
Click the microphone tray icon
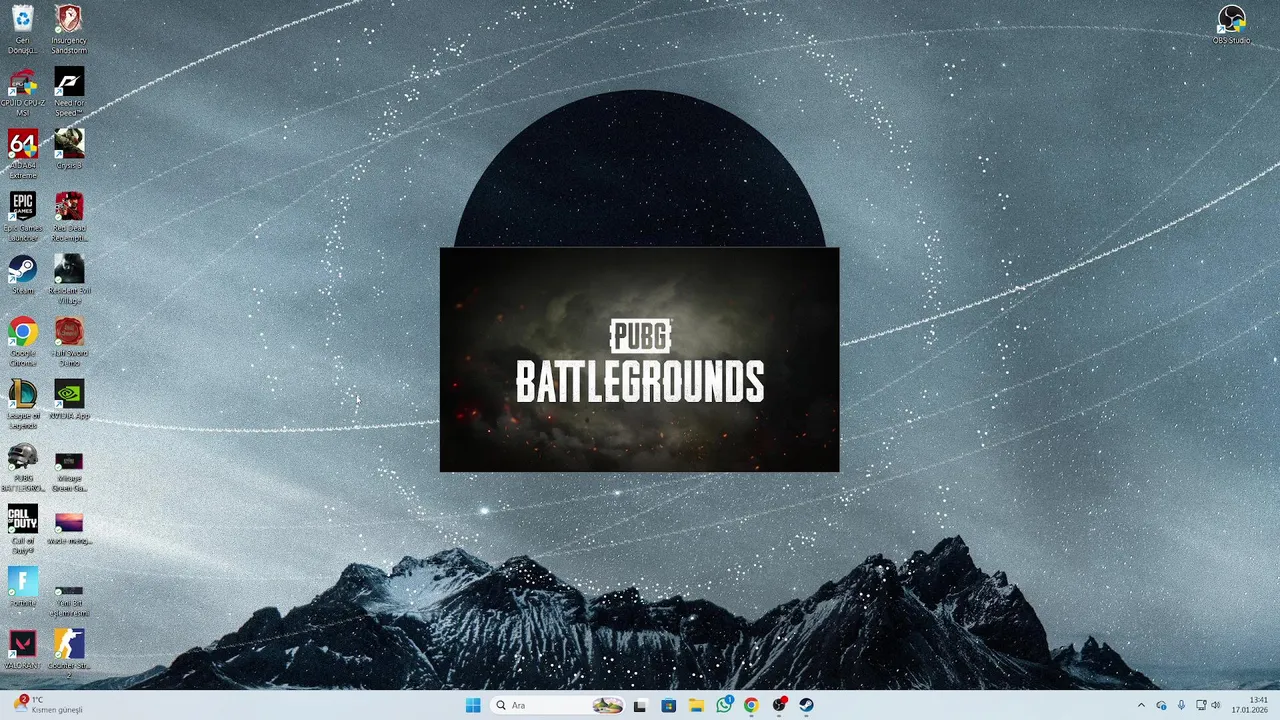click(1181, 705)
